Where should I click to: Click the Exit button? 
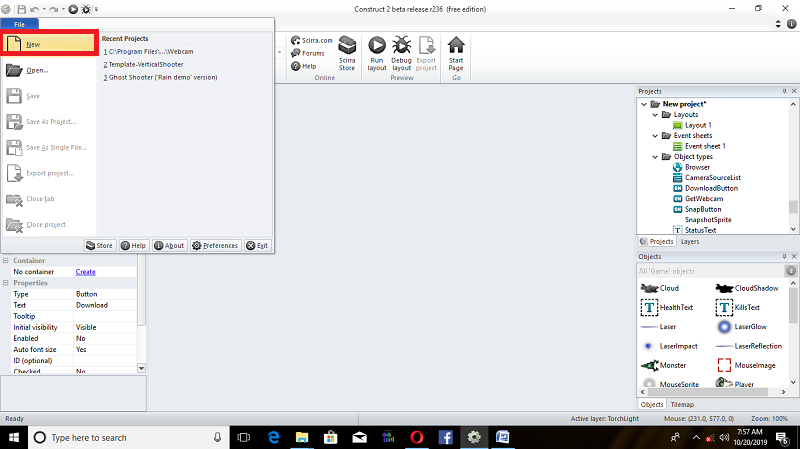click(x=257, y=245)
